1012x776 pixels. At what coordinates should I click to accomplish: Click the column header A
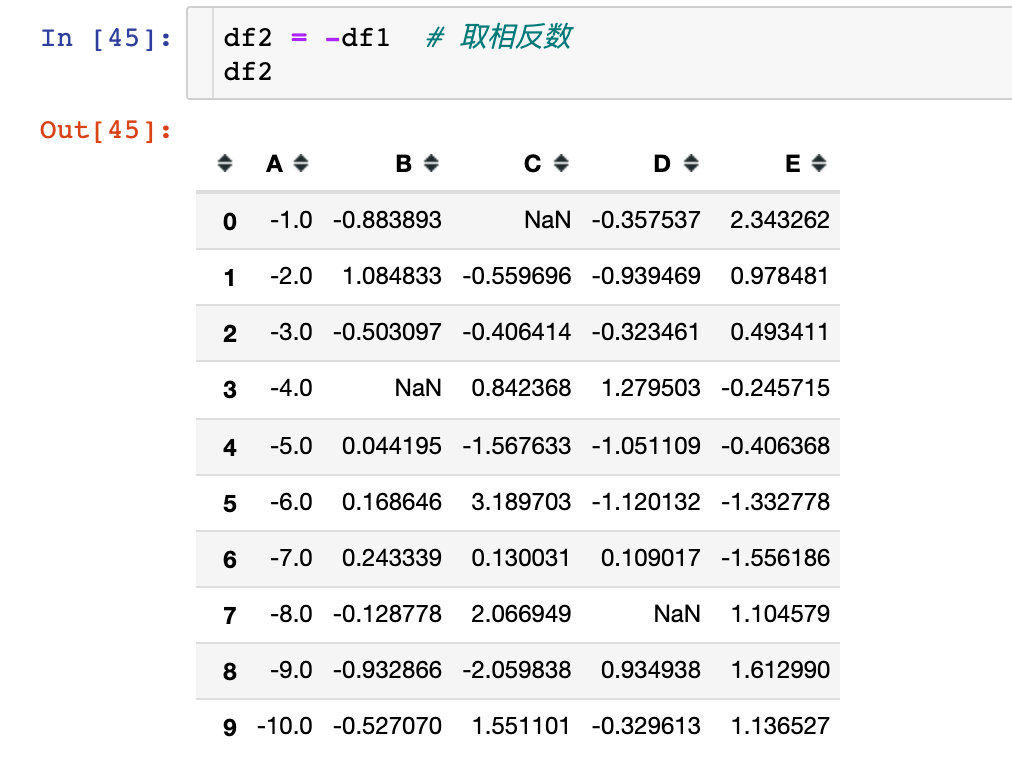pyautogui.click(x=274, y=164)
